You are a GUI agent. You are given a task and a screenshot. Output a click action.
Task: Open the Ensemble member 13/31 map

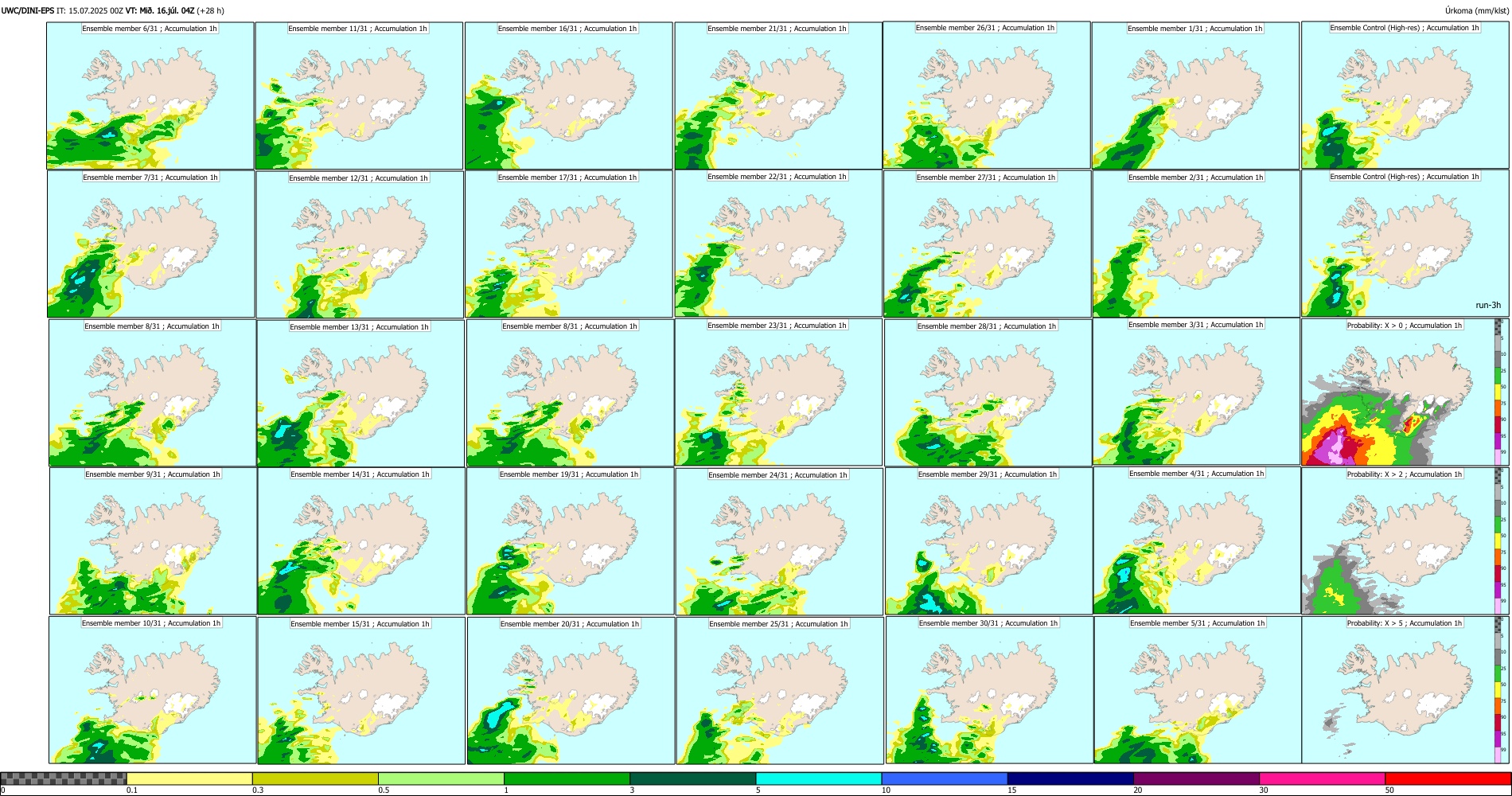click(360, 393)
